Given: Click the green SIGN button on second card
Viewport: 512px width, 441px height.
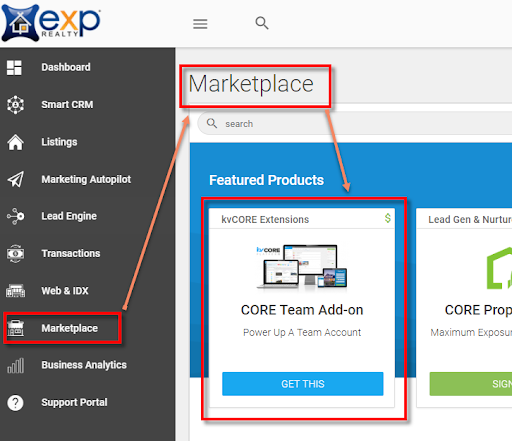Looking at the screenshot, I should click(x=471, y=384).
